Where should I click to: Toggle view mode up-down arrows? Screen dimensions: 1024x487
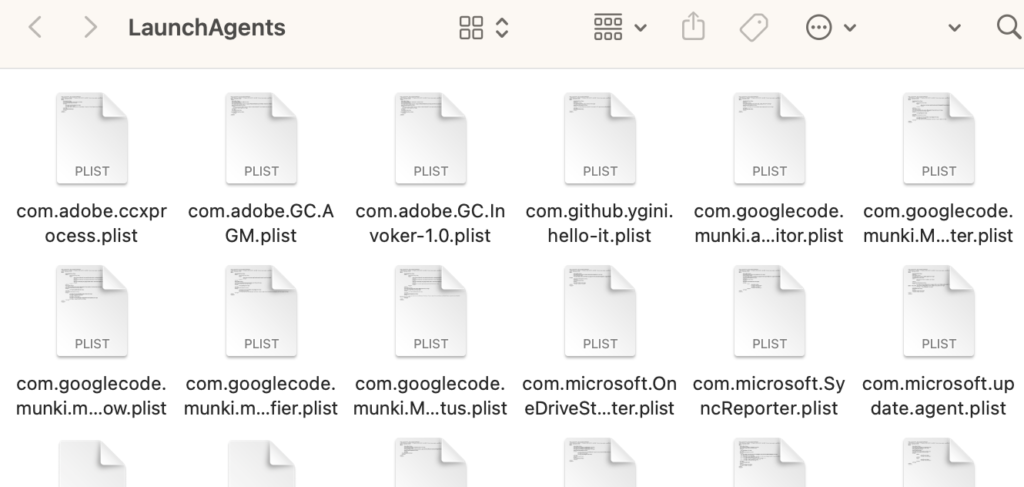pyautogui.click(x=502, y=28)
